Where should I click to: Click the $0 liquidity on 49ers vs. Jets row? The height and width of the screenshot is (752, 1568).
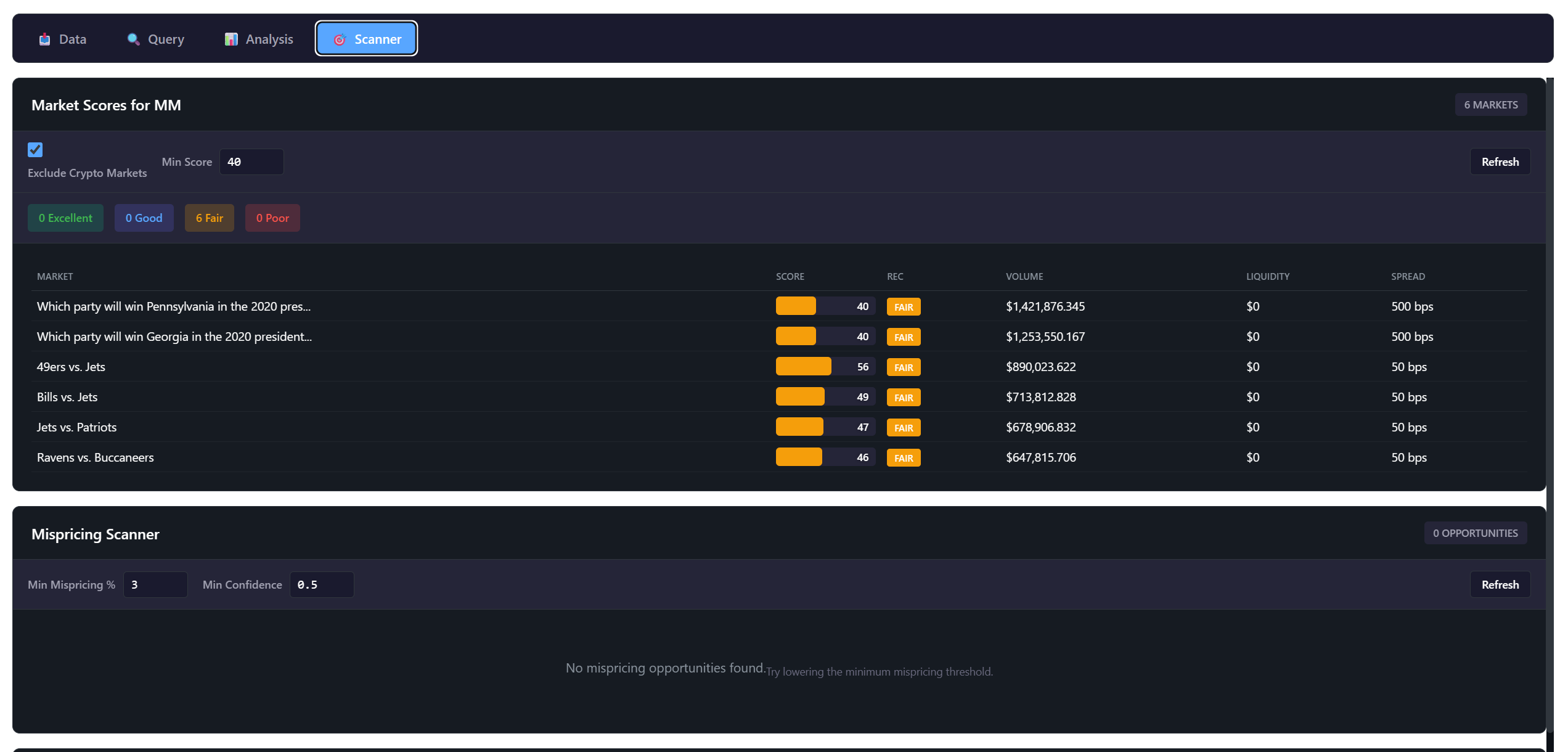point(1252,367)
